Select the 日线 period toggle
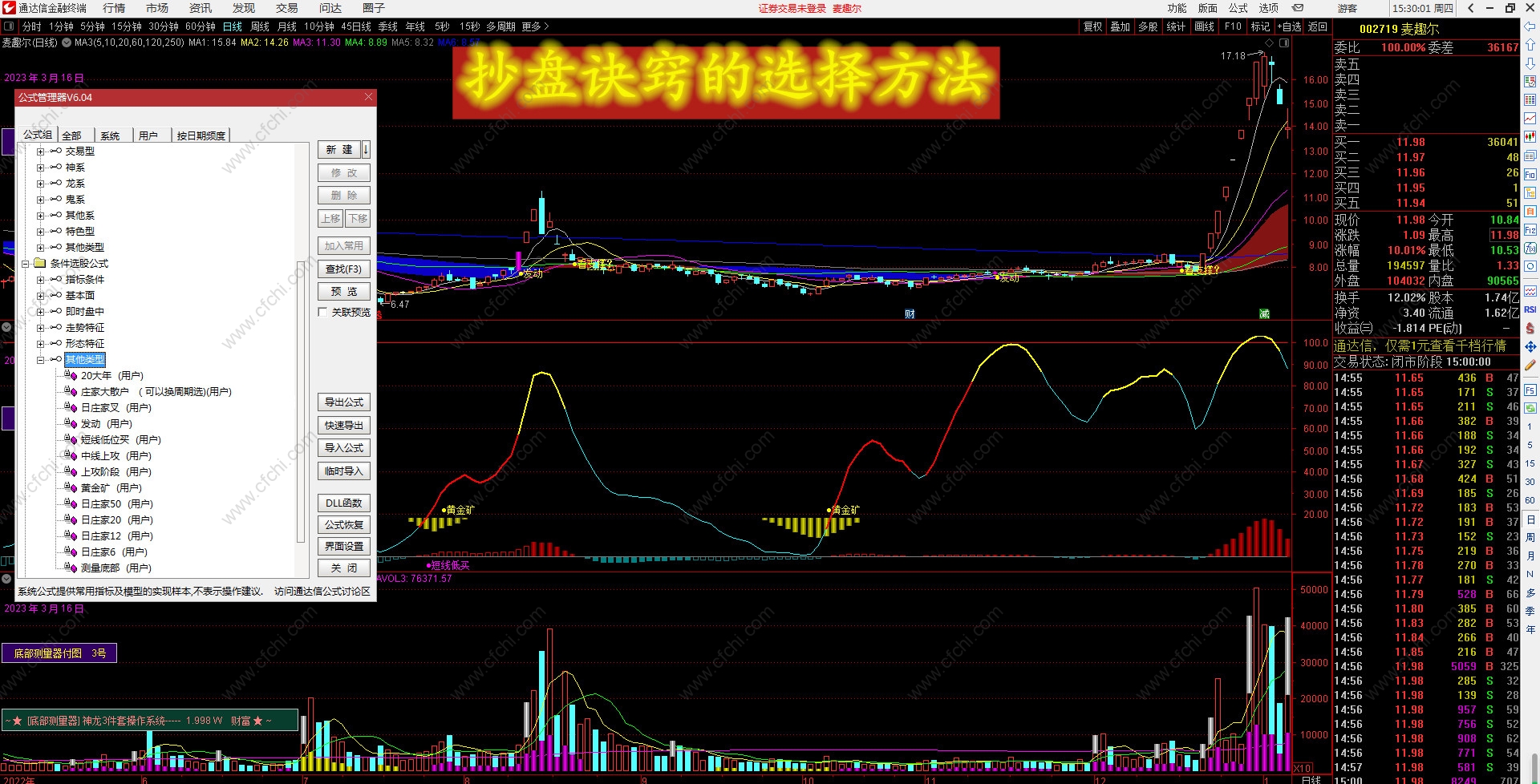 pyautogui.click(x=233, y=26)
